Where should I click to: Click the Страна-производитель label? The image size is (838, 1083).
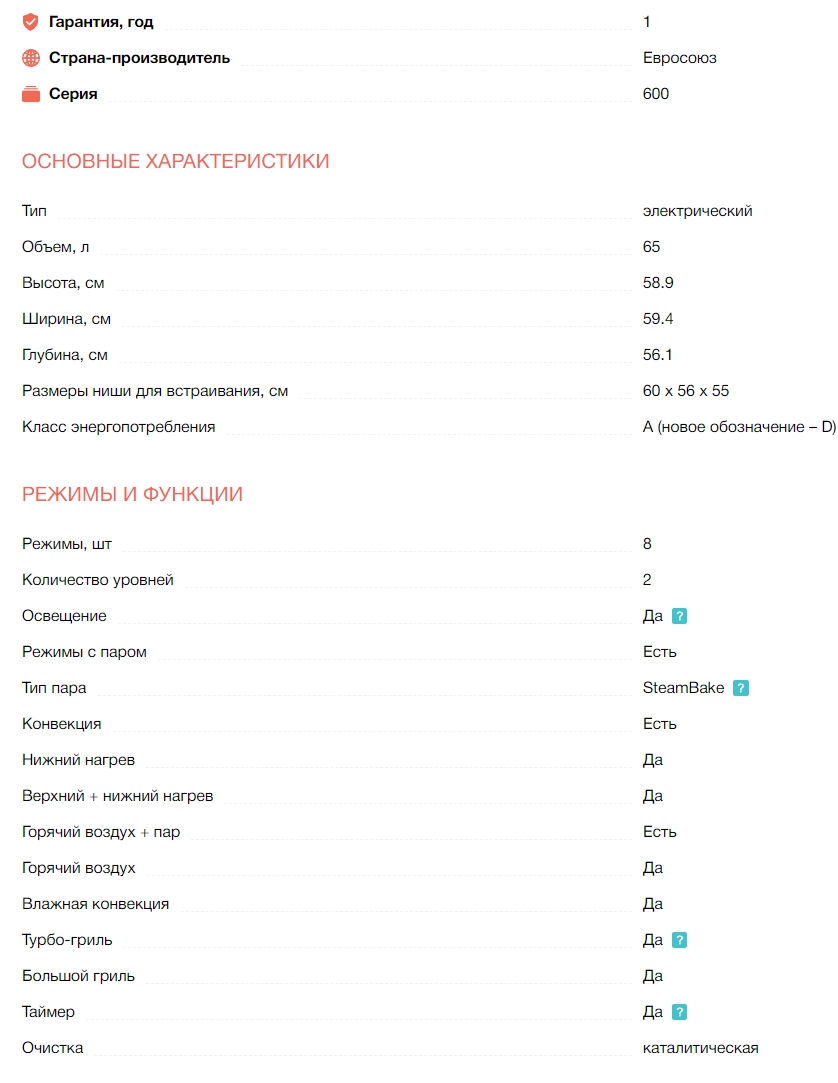139,58
